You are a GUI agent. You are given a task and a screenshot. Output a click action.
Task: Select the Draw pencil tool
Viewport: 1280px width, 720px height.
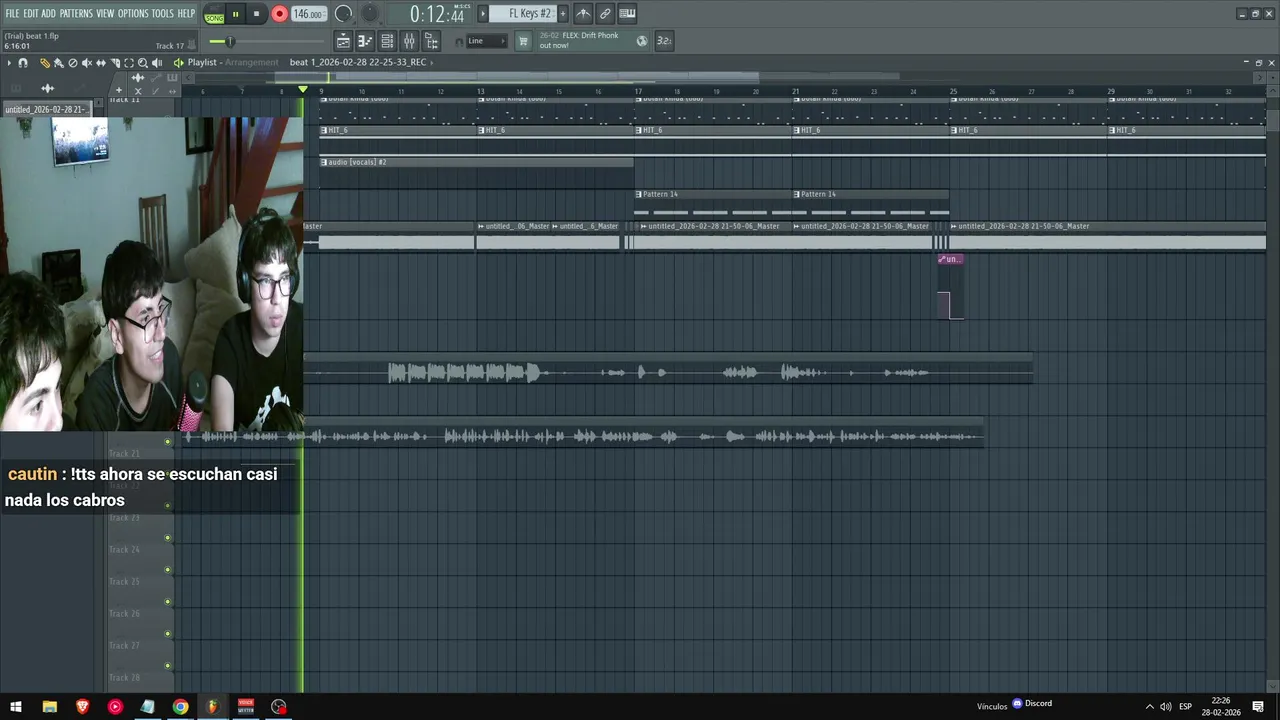[45, 63]
